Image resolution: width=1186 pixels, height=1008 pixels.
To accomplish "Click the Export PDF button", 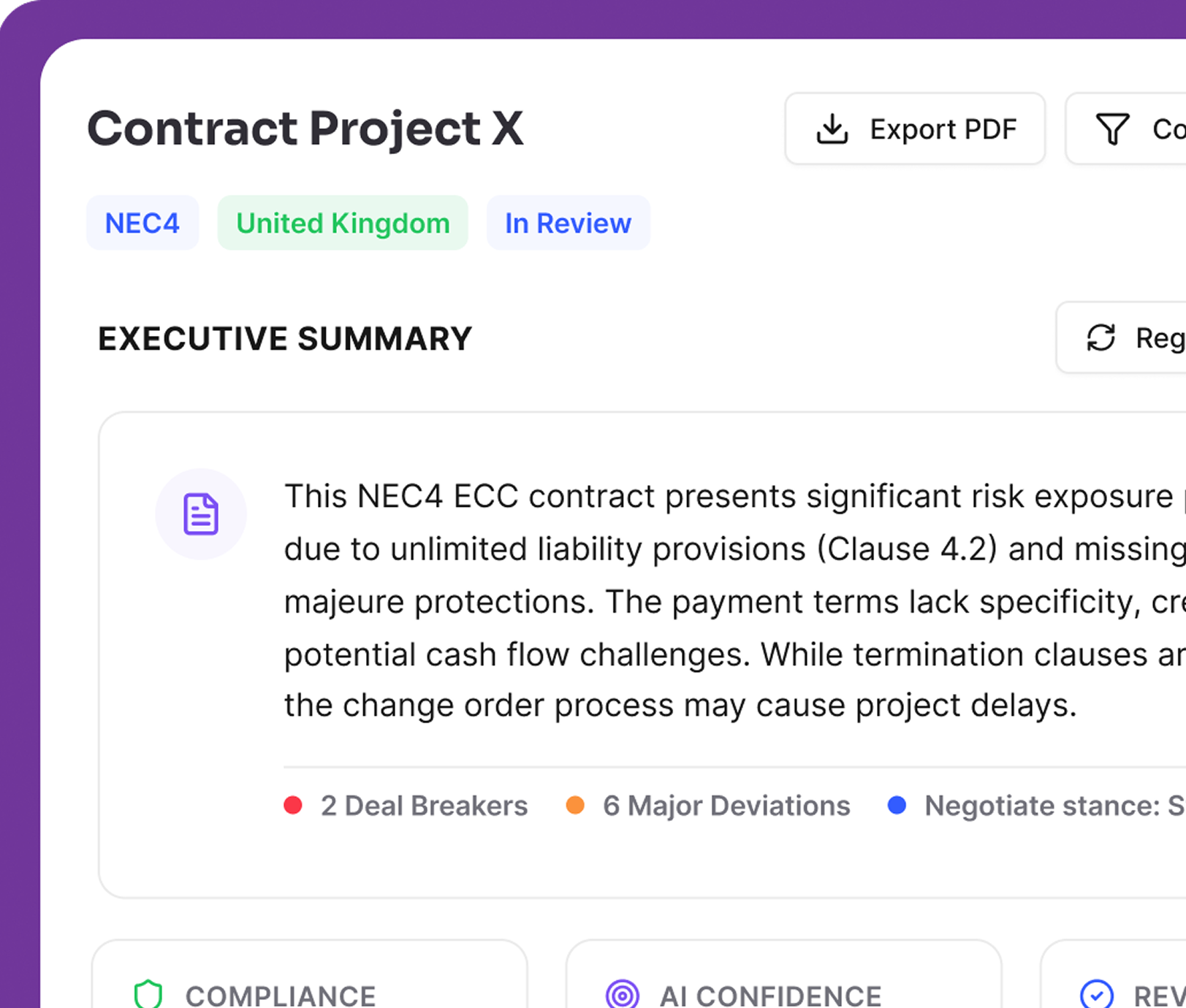I will [x=915, y=129].
